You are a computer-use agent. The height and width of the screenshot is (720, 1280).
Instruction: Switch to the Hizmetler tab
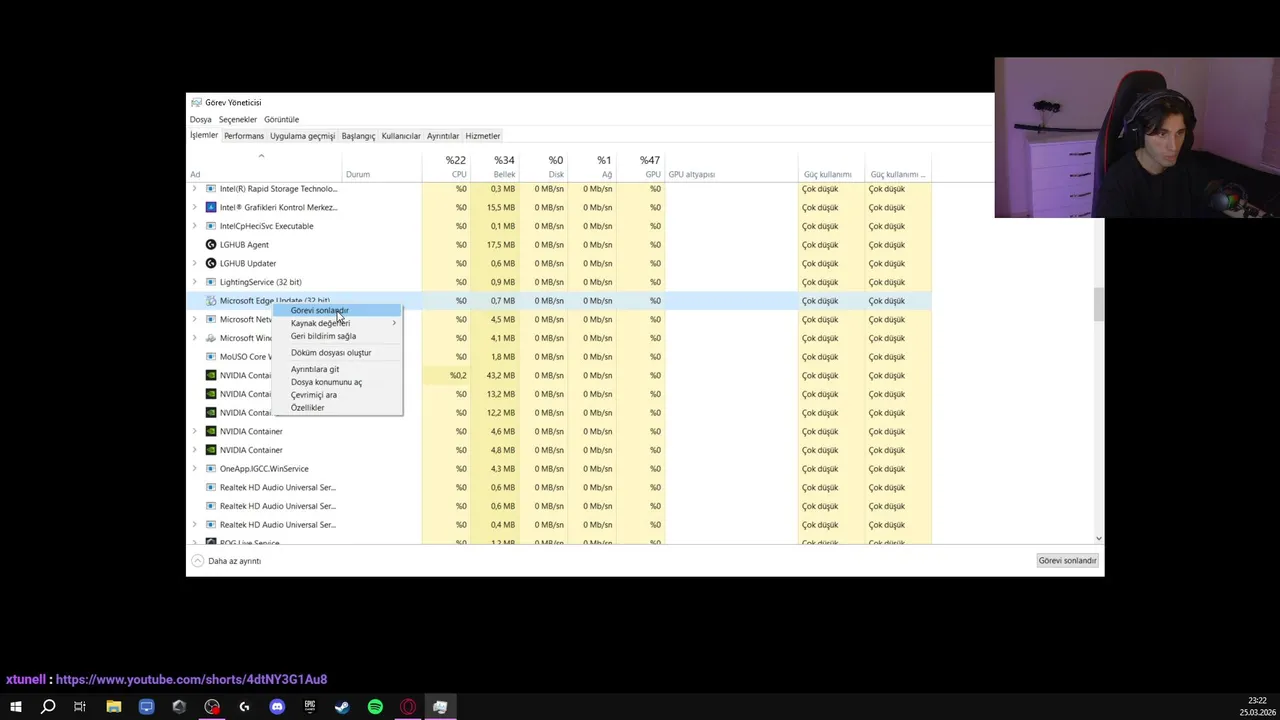point(482,136)
